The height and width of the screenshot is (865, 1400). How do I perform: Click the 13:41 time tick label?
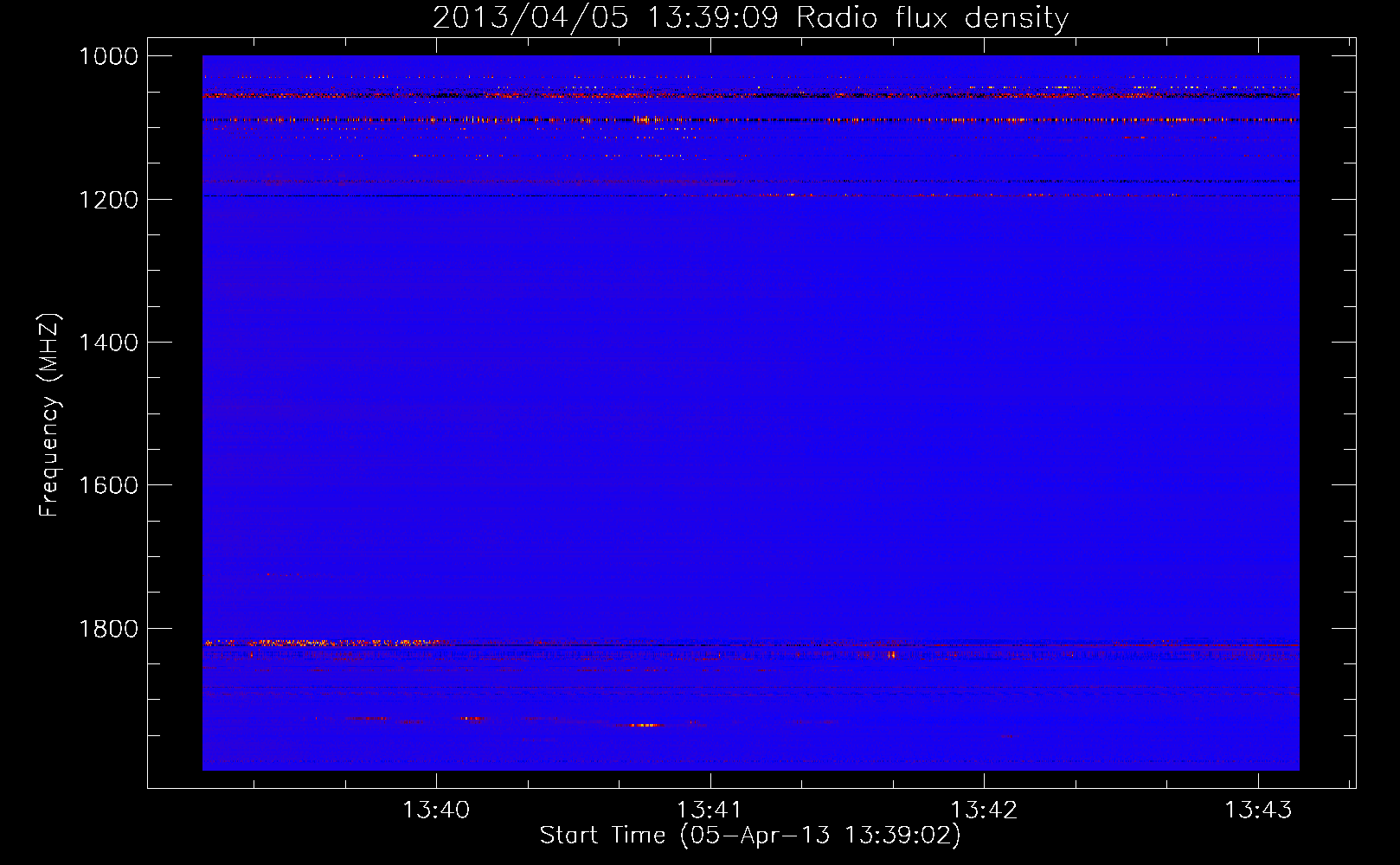(x=710, y=811)
